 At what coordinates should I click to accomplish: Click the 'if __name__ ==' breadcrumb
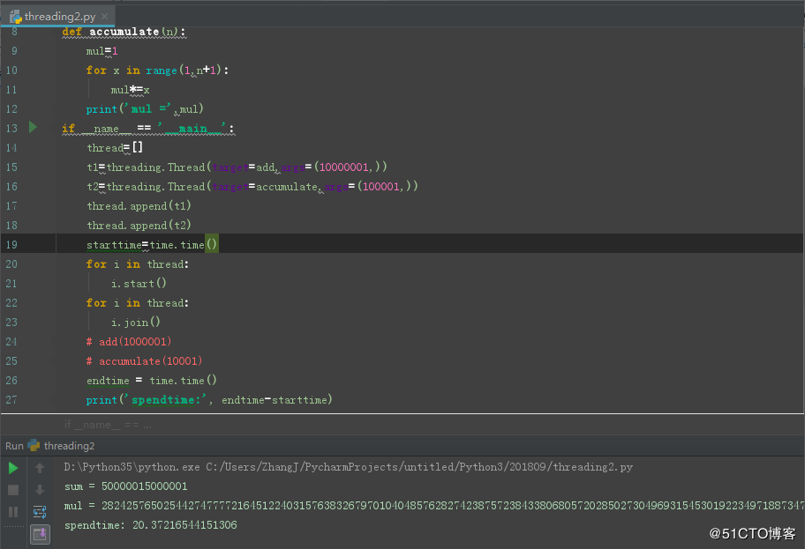pyautogui.click(x=107, y=425)
